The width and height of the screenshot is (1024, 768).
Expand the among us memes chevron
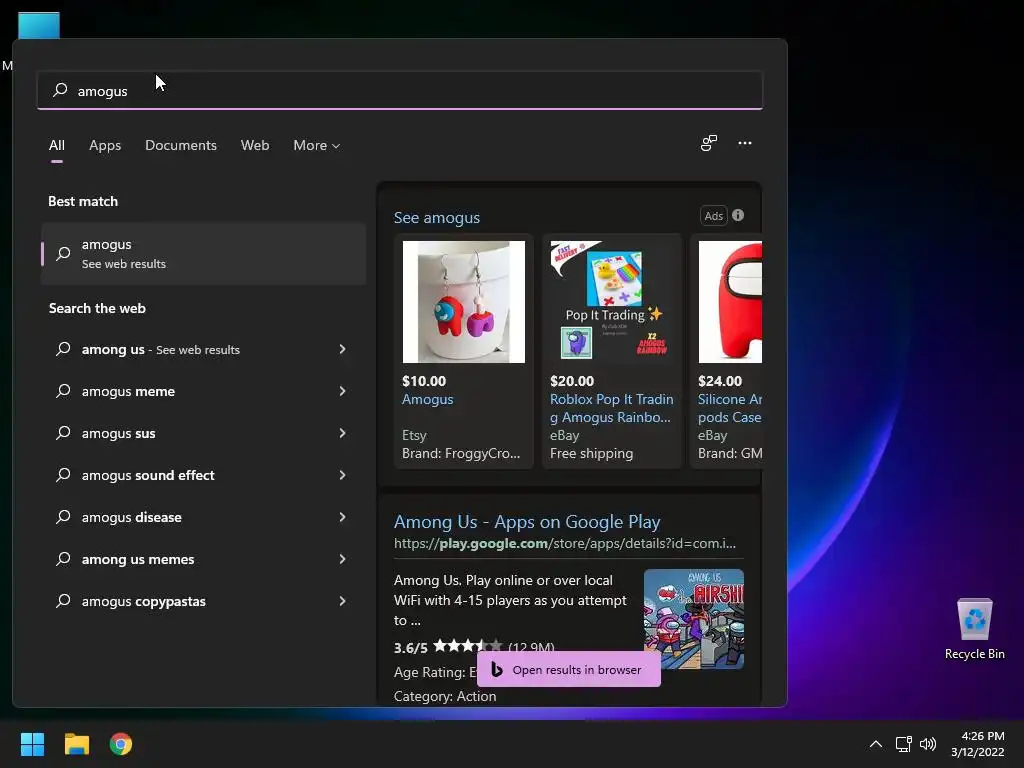point(342,559)
